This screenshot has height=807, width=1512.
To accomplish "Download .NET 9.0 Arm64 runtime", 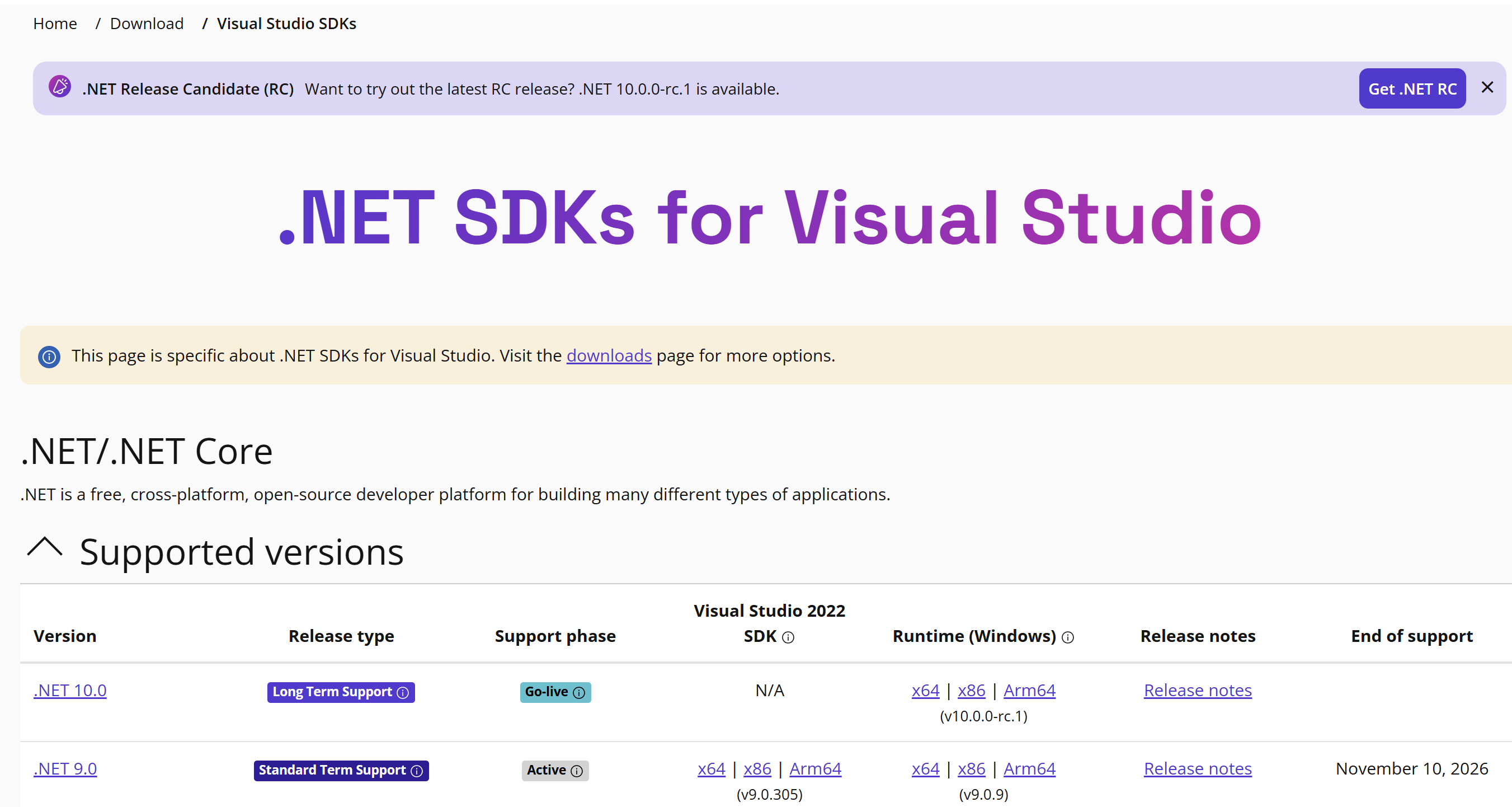I will (x=1029, y=768).
